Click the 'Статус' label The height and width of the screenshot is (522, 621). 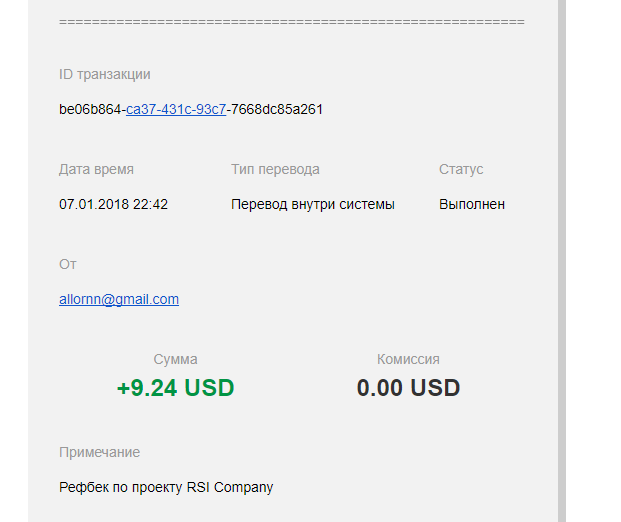(461, 170)
